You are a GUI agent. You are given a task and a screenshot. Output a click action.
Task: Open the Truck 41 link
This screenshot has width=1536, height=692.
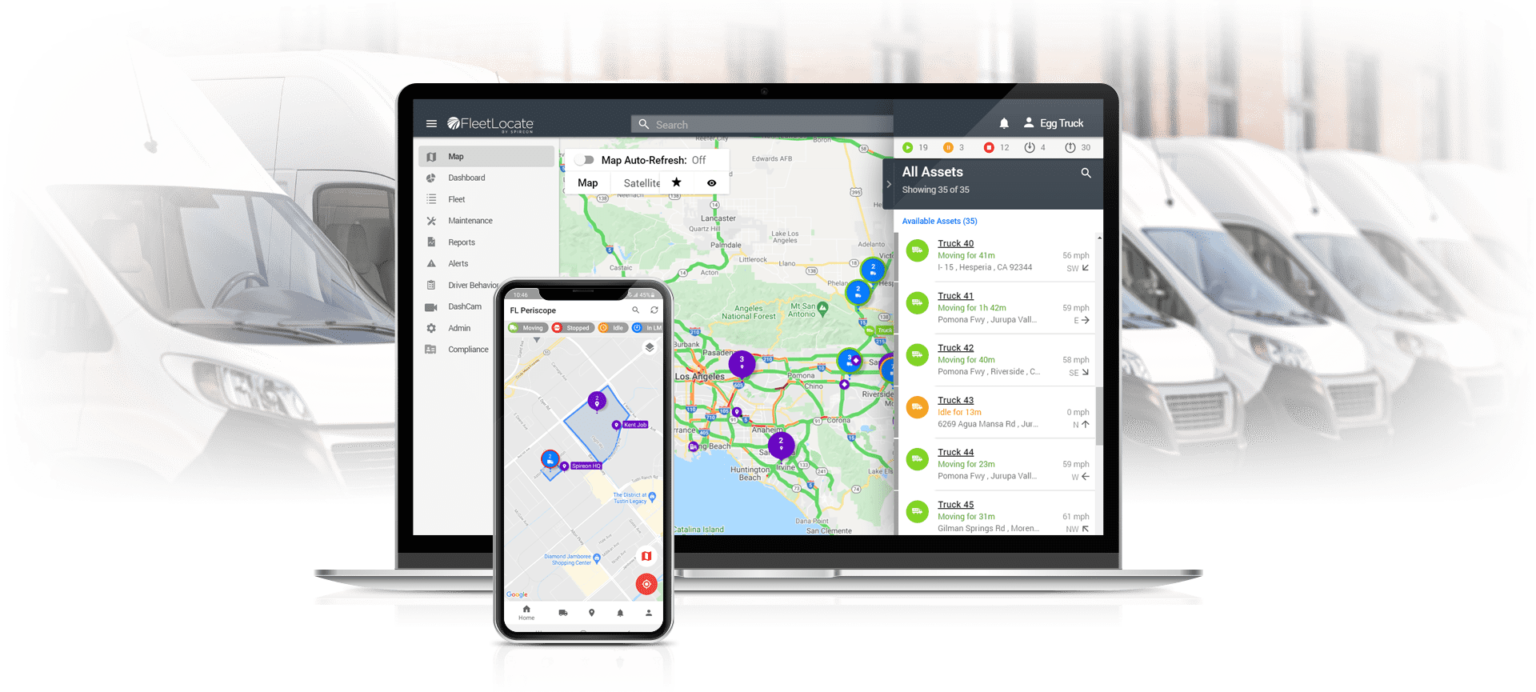[955, 296]
